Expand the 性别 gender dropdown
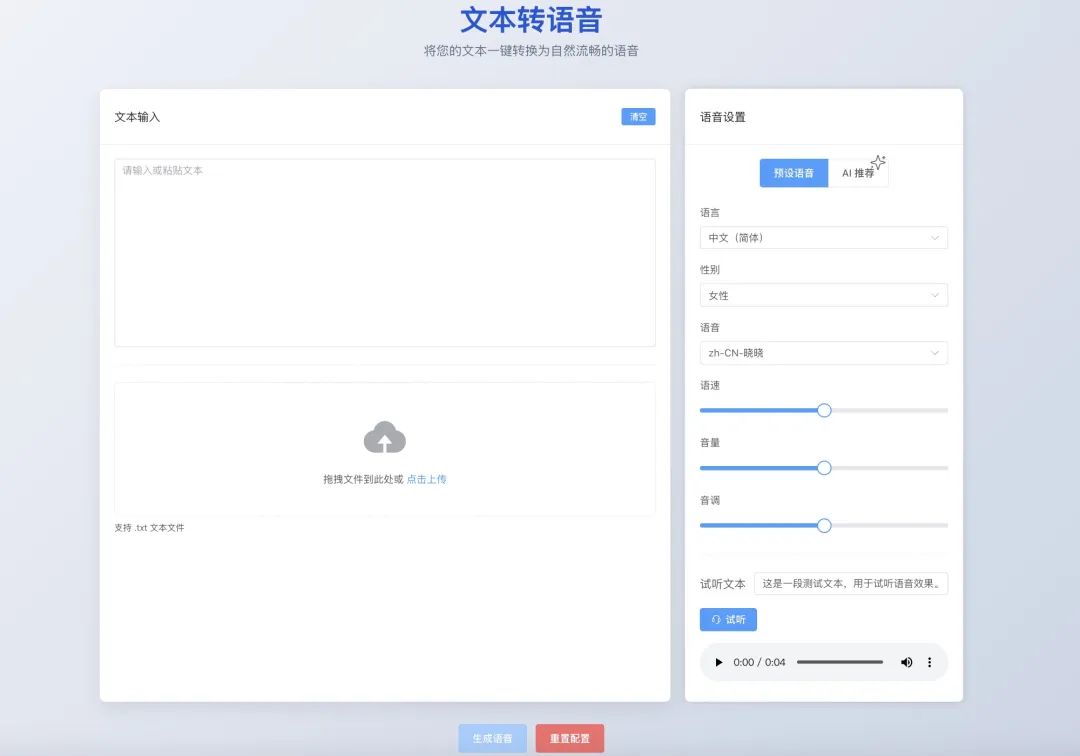Image resolution: width=1080 pixels, height=756 pixels. [822, 294]
